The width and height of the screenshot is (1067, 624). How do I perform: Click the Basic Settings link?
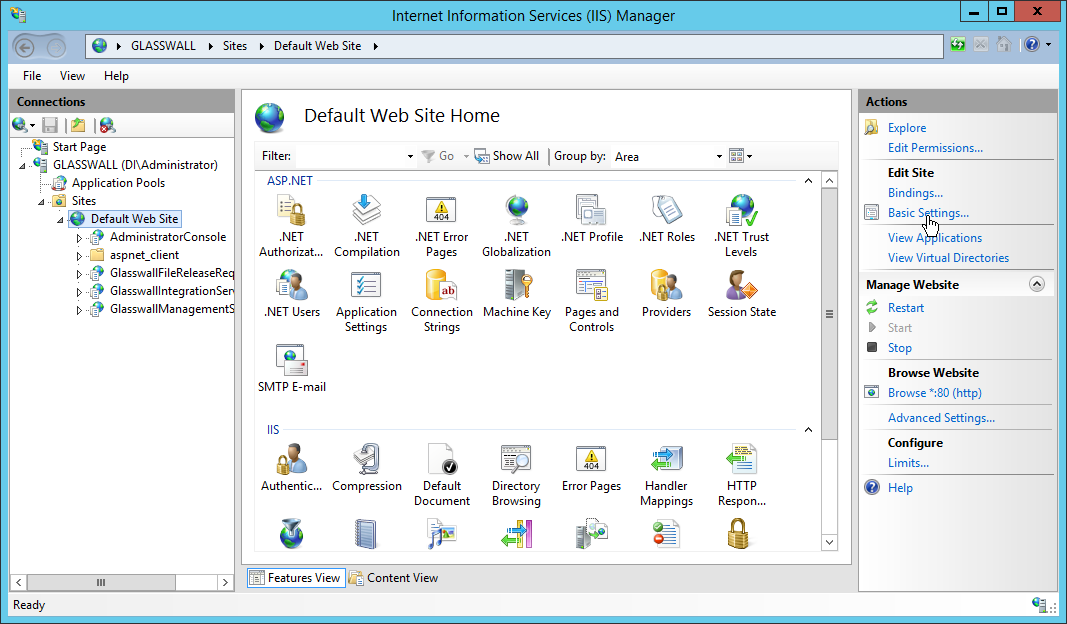927,213
